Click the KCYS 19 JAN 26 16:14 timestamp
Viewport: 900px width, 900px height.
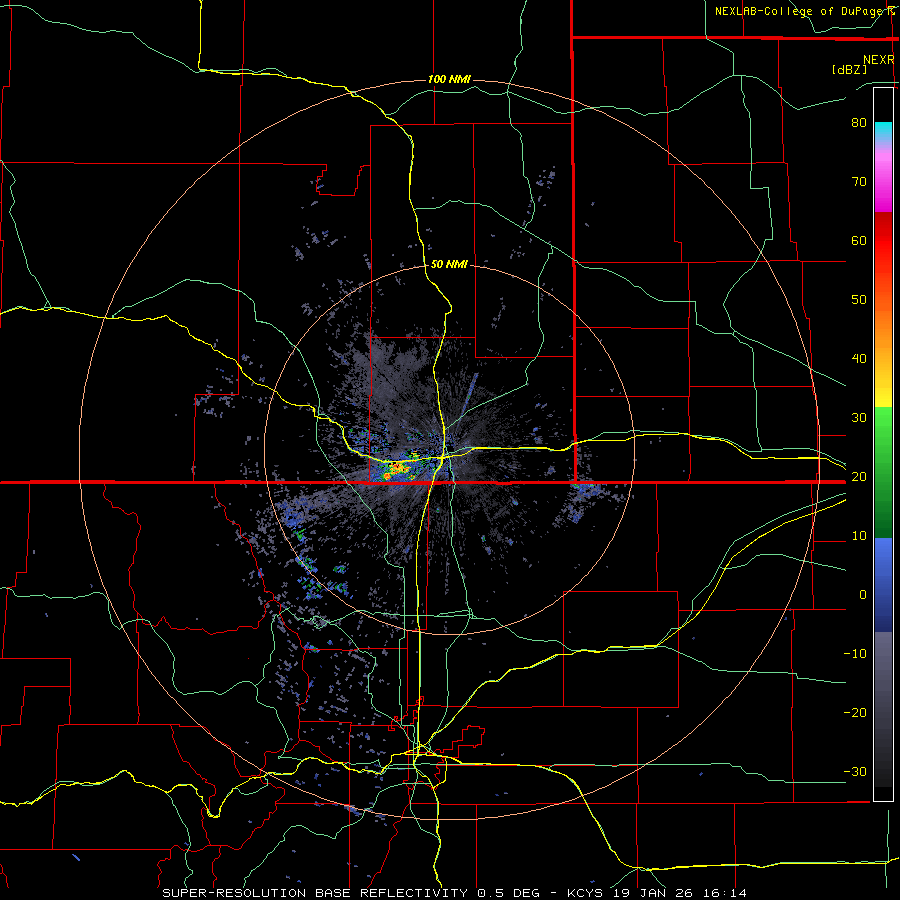tap(657, 893)
